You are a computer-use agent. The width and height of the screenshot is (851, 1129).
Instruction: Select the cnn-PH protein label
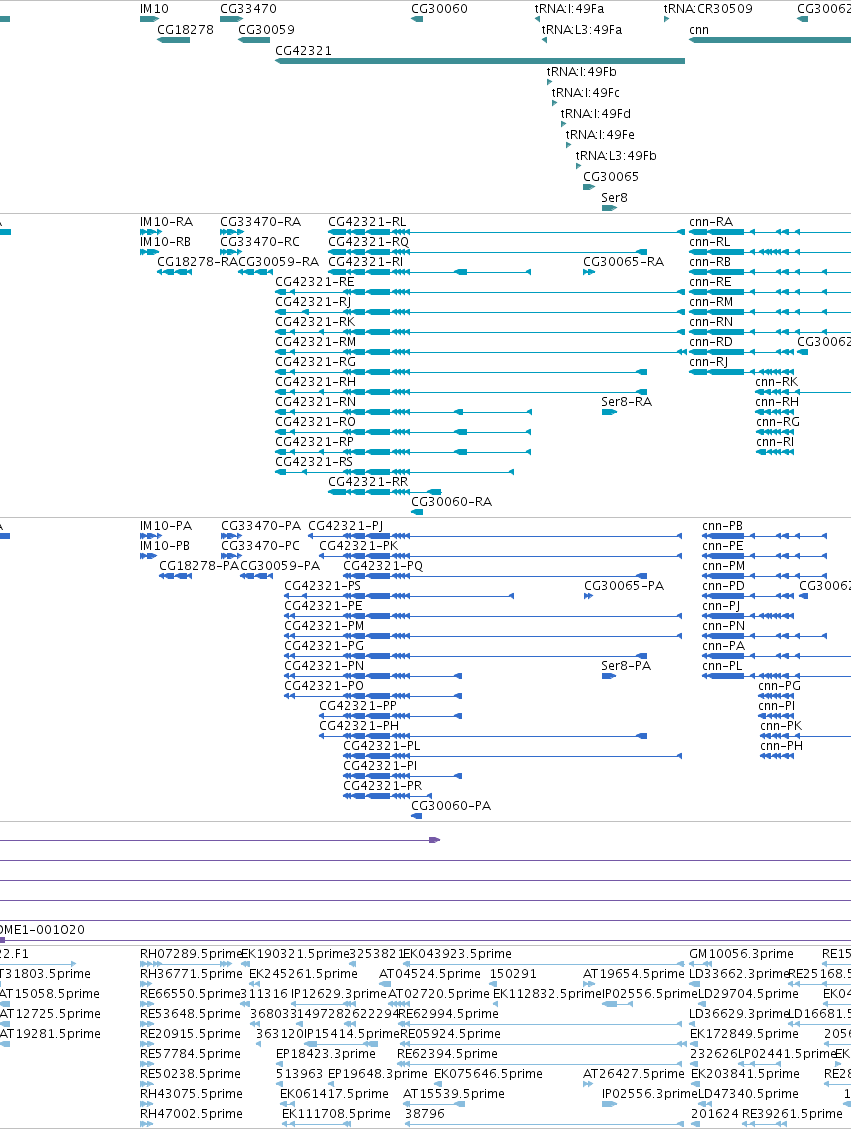(x=781, y=746)
